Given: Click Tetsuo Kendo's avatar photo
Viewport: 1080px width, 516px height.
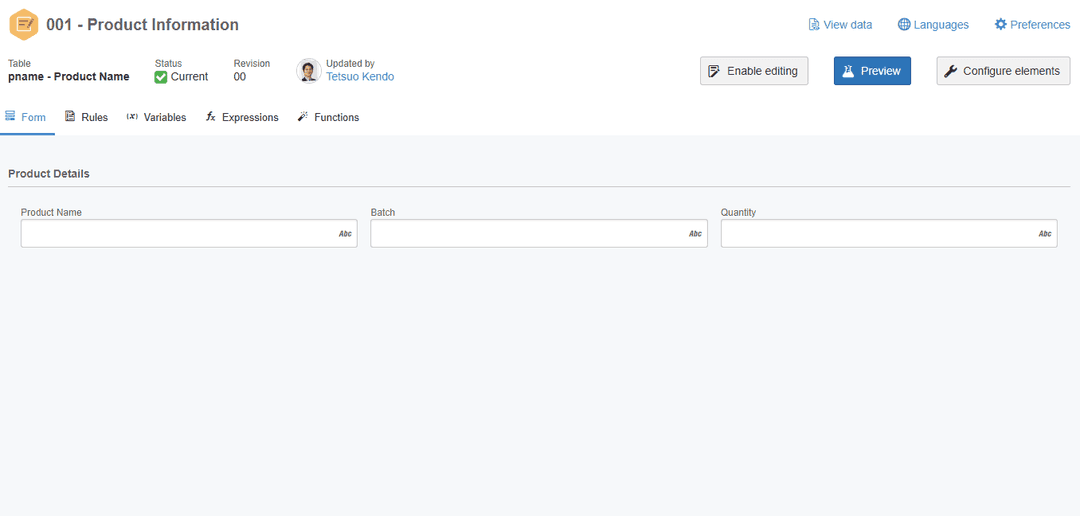Looking at the screenshot, I should pos(309,70).
